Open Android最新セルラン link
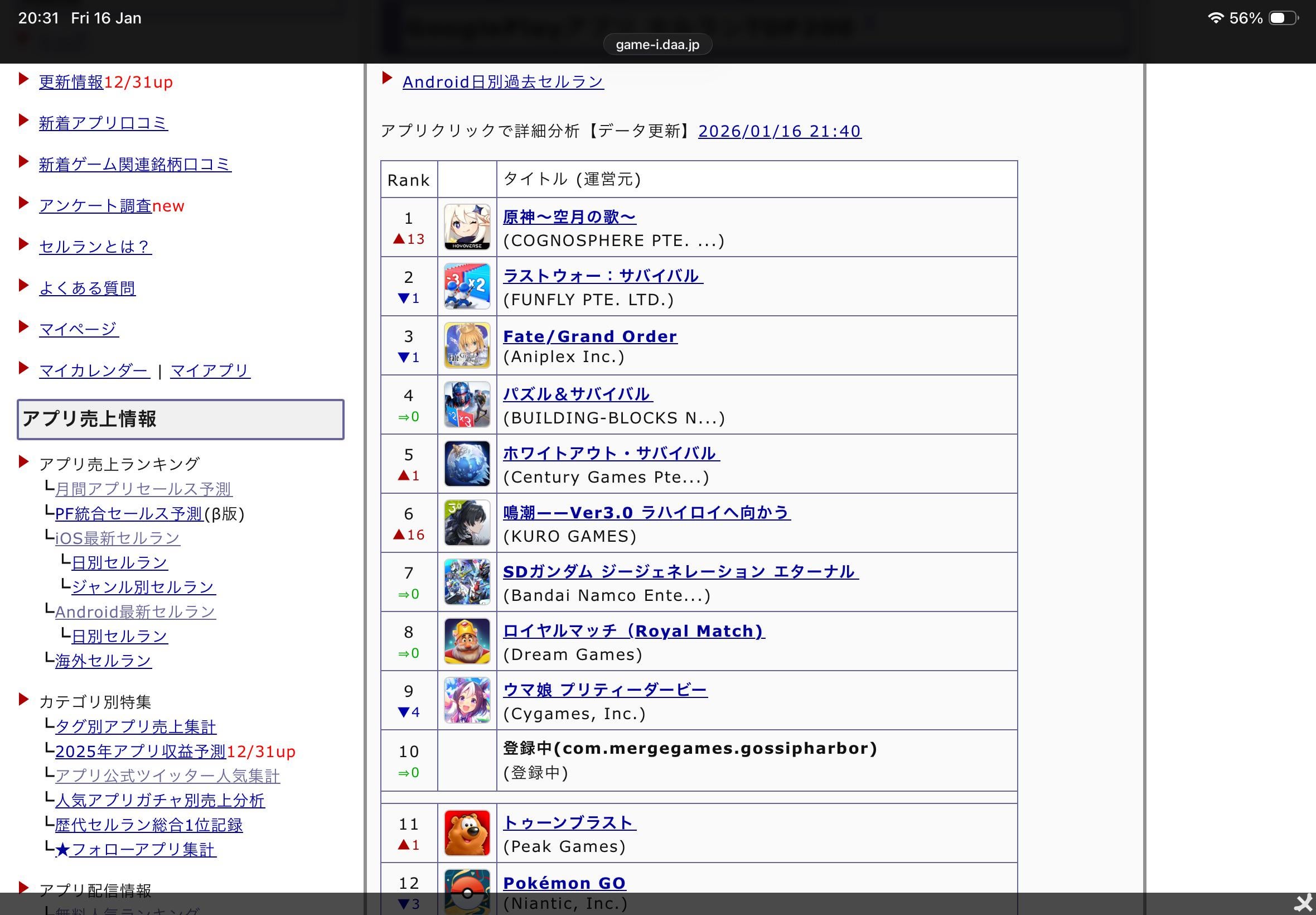 135,611
